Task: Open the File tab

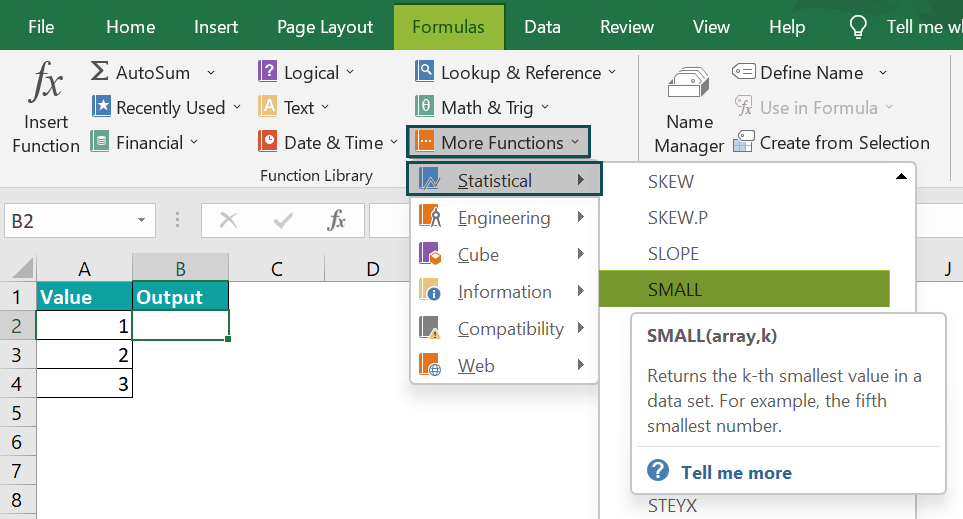Action: [x=41, y=27]
